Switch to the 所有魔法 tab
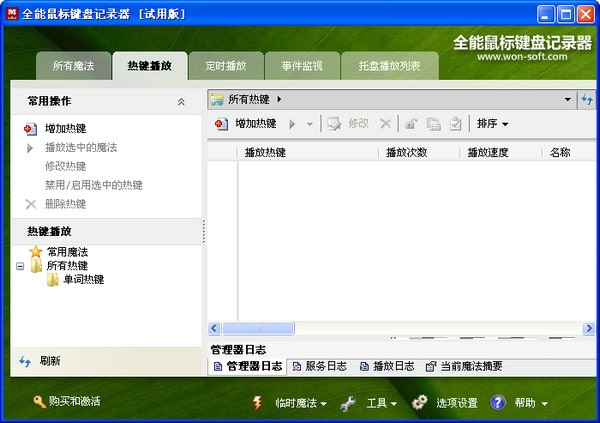The image size is (600, 423). click(73, 66)
